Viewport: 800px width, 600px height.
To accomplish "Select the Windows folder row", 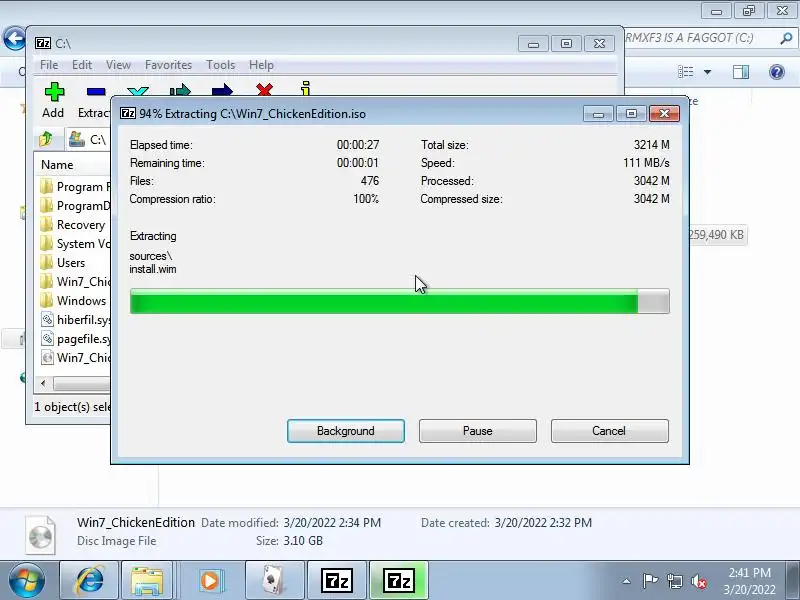I will tap(74, 301).
